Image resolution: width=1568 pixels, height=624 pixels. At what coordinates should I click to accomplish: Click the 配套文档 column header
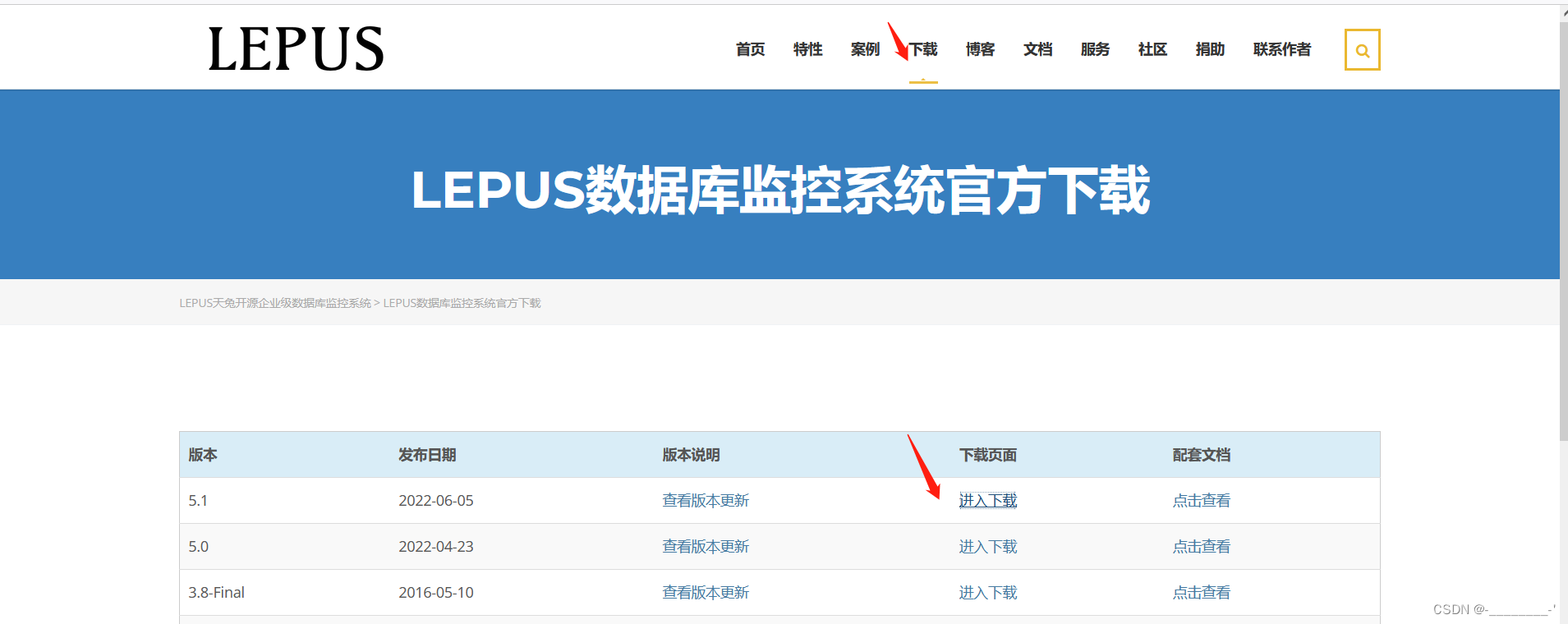1202,455
